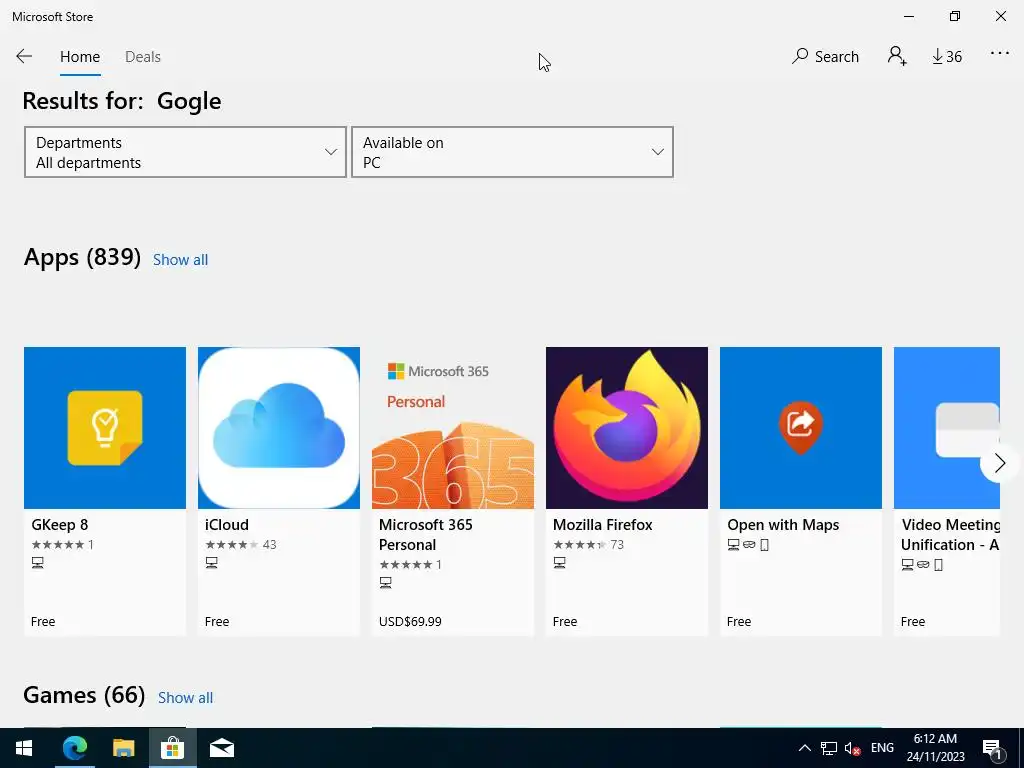The width and height of the screenshot is (1024, 768).
Task: Open the iCloud app tile image
Action: (279, 428)
